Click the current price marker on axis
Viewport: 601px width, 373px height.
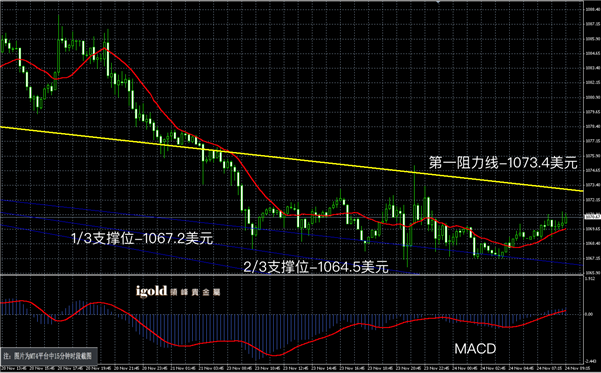593,217
